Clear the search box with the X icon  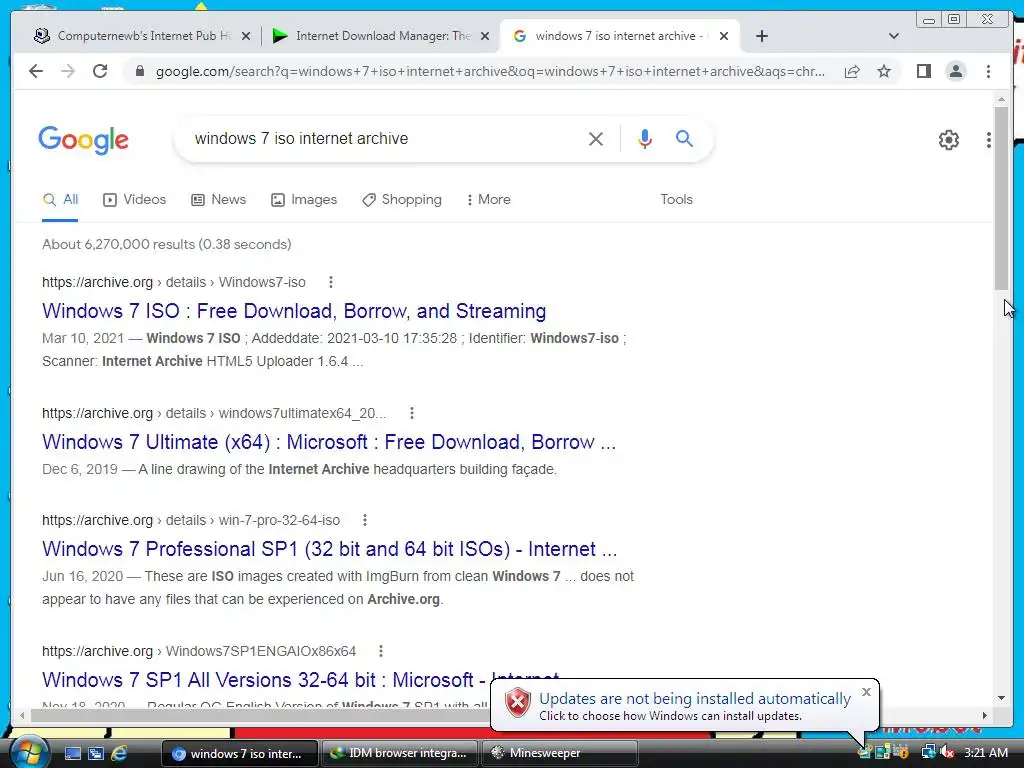596,138
